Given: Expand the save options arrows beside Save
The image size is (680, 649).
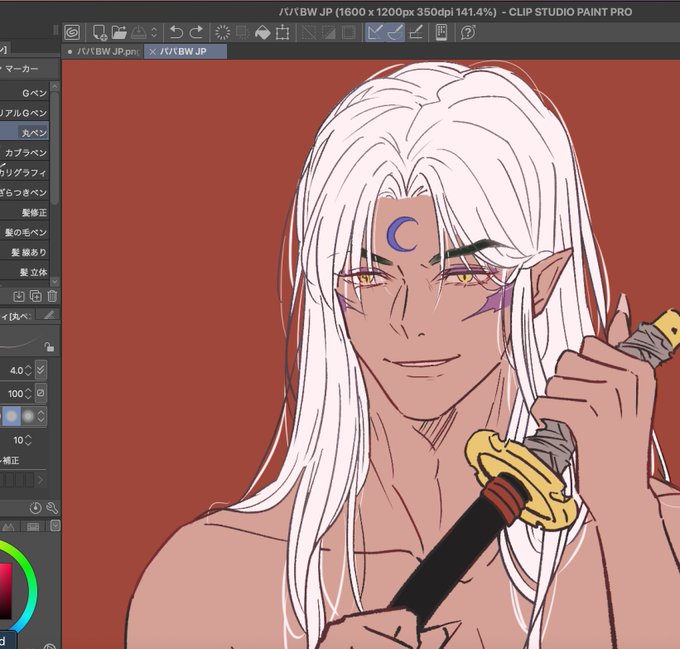Looking at the screenshot, I should (x=154, y=33).
